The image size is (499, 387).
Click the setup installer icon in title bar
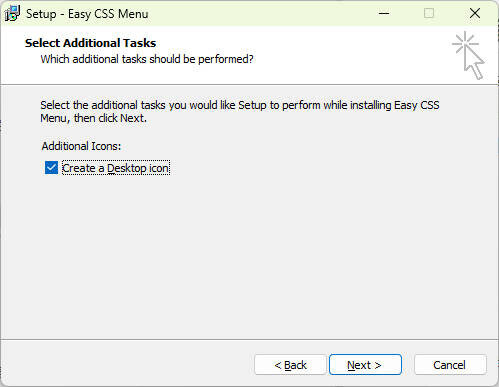[13, 14]
